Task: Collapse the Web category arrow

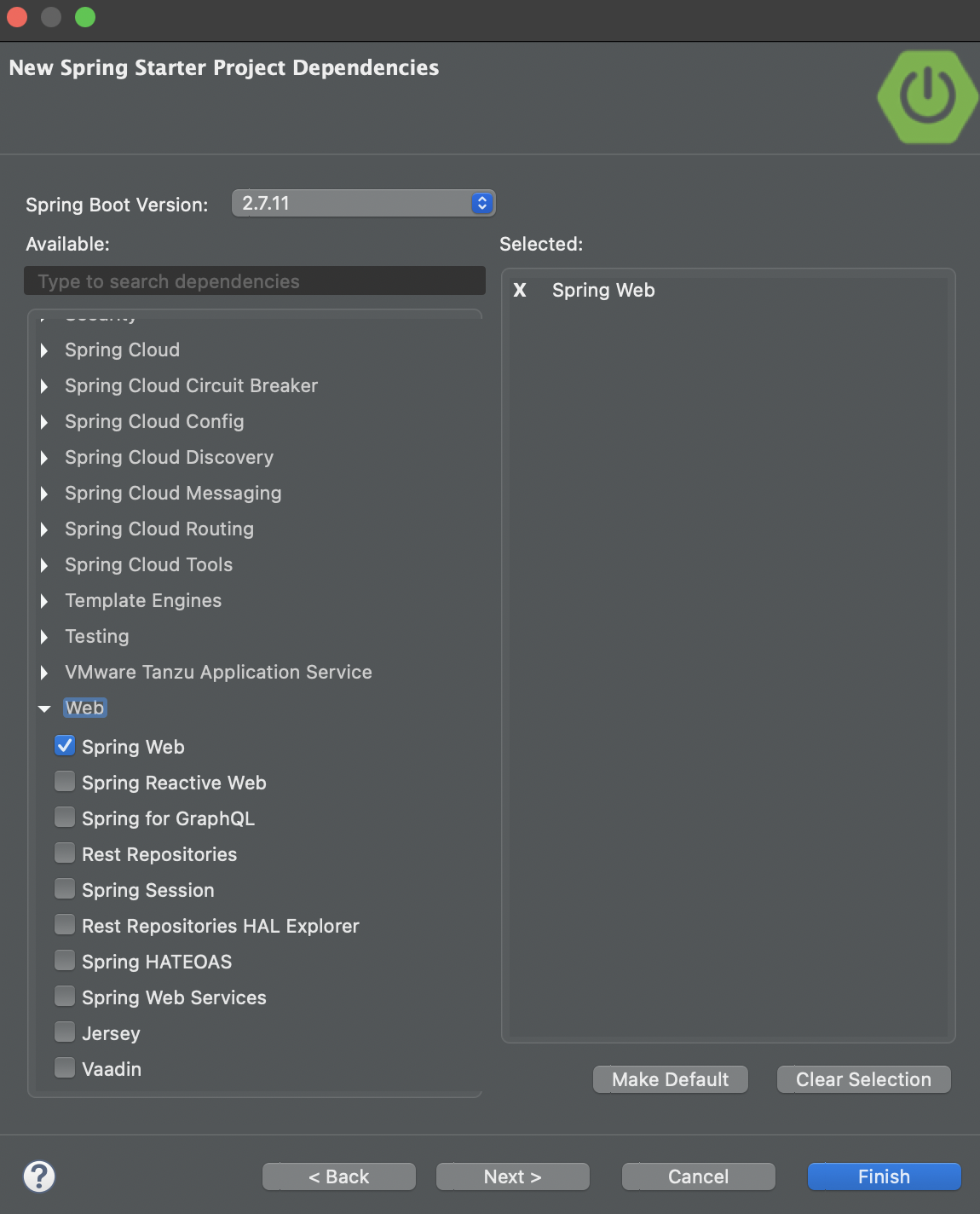Action: click(44, 708)
